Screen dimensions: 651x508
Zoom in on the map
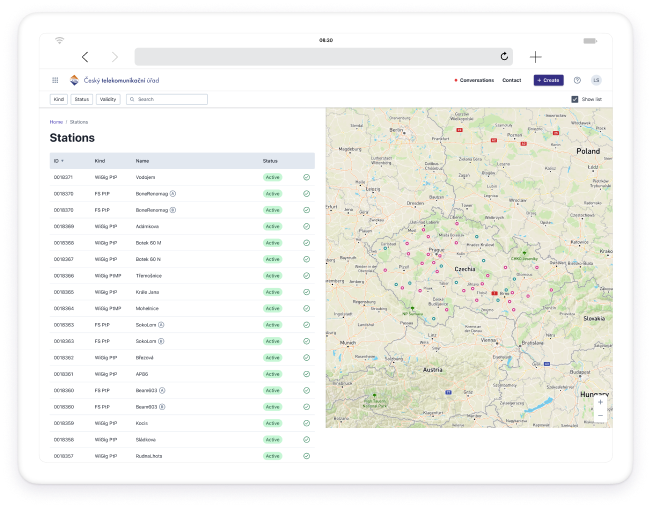click(600, 402)
